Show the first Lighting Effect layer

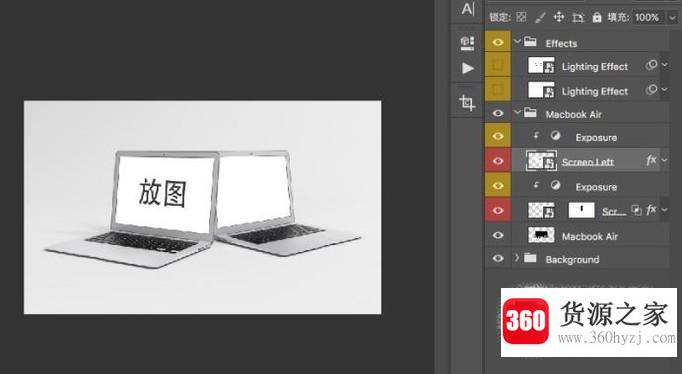[498, 66]
